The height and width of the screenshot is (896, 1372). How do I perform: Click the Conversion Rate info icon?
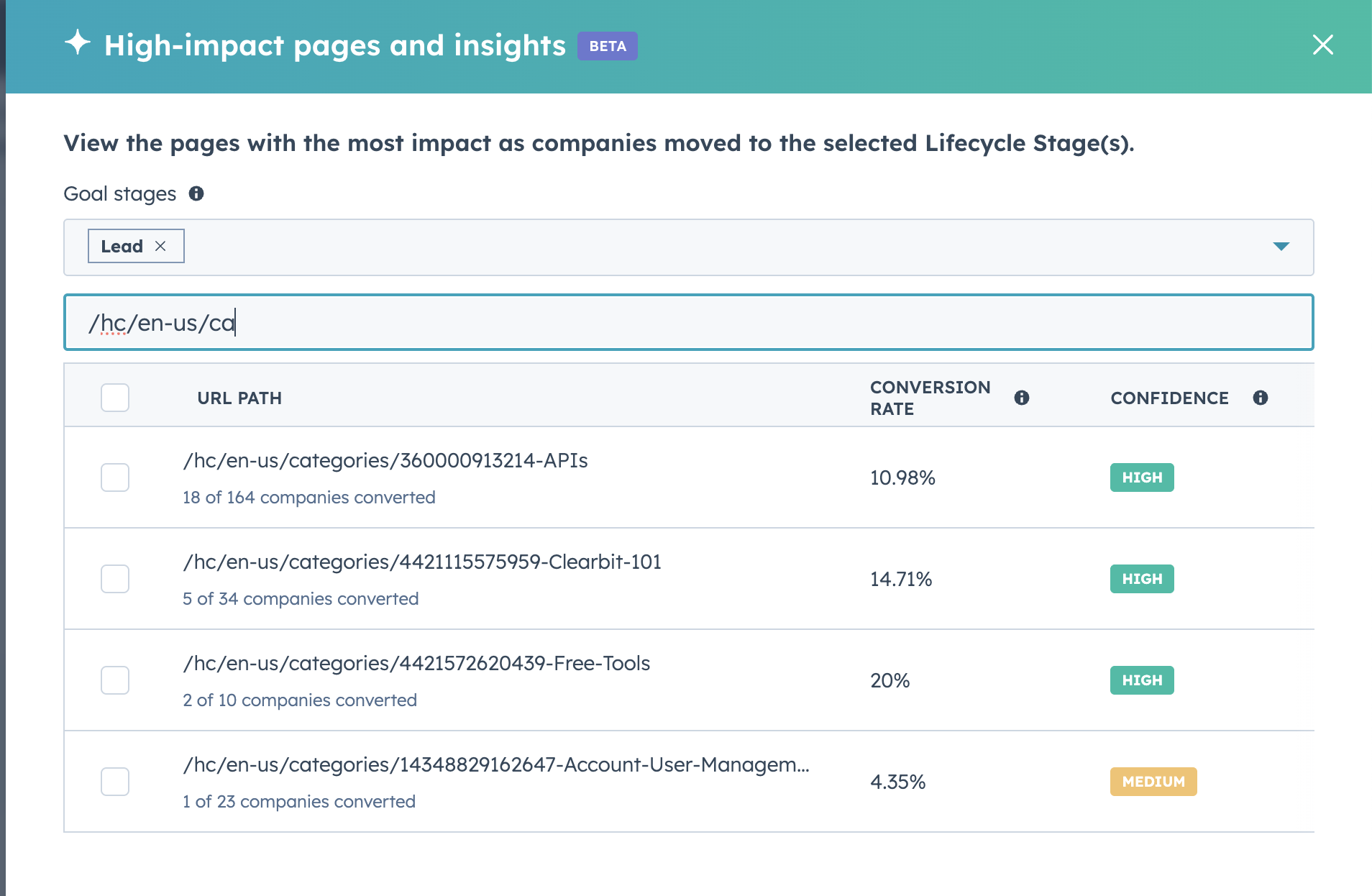coord(1021,398)
